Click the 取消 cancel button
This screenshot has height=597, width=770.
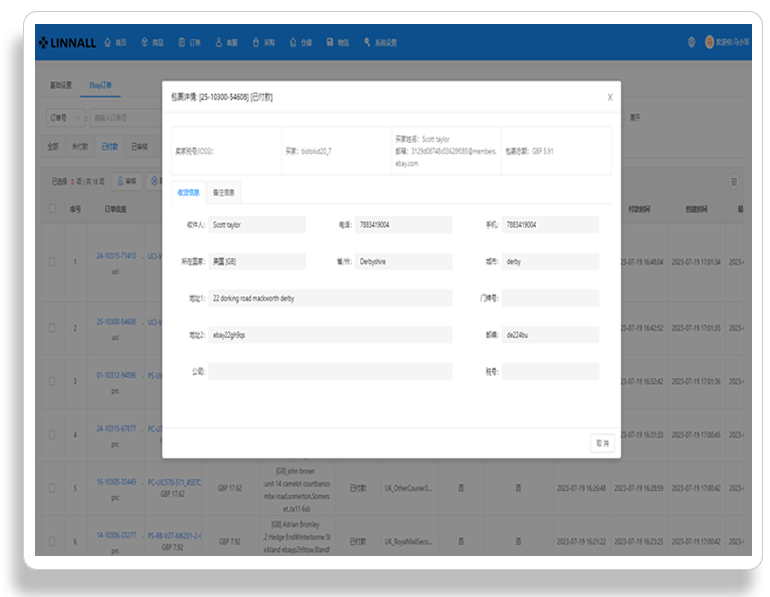(602, 443)
